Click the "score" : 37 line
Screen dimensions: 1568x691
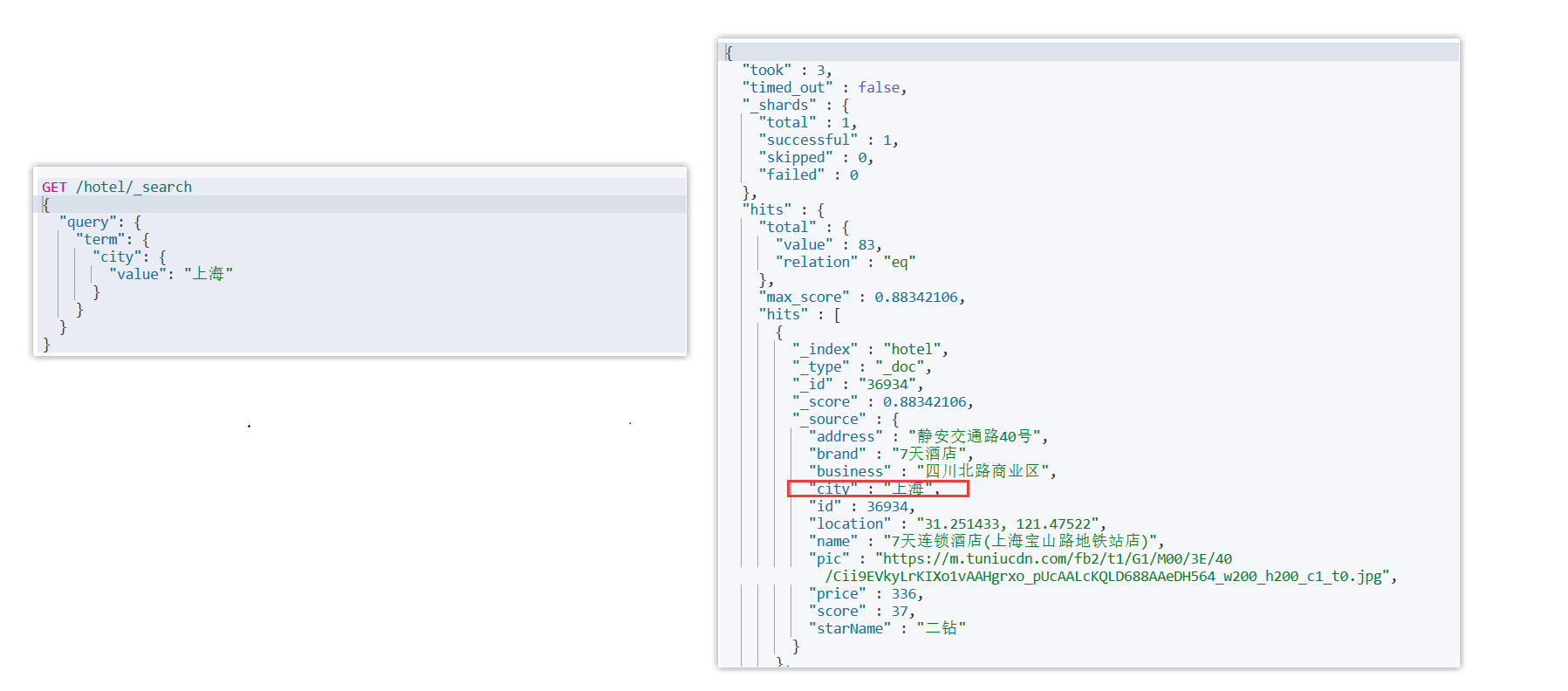(862, 611)
